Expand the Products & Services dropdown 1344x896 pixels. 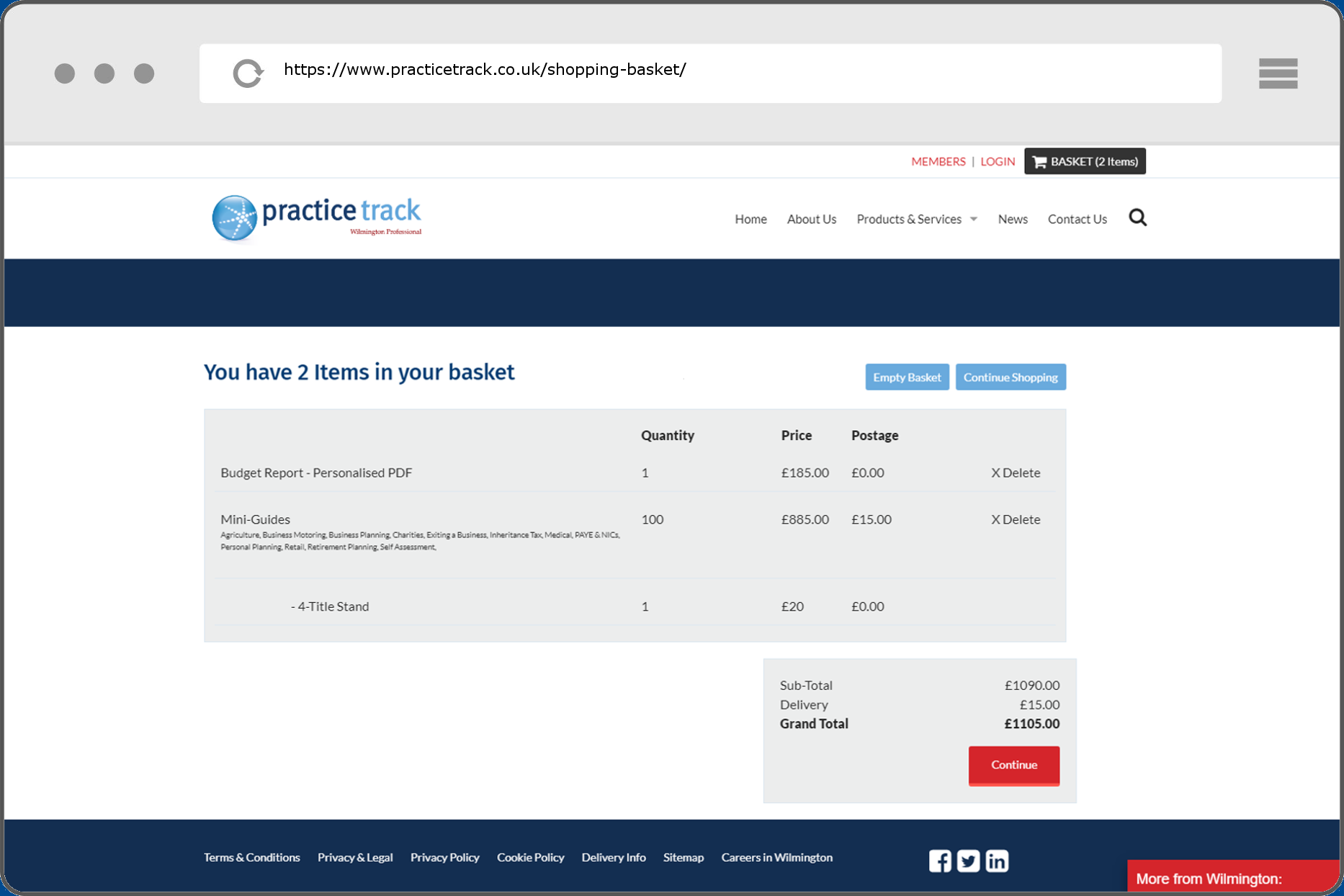(916, 219)
